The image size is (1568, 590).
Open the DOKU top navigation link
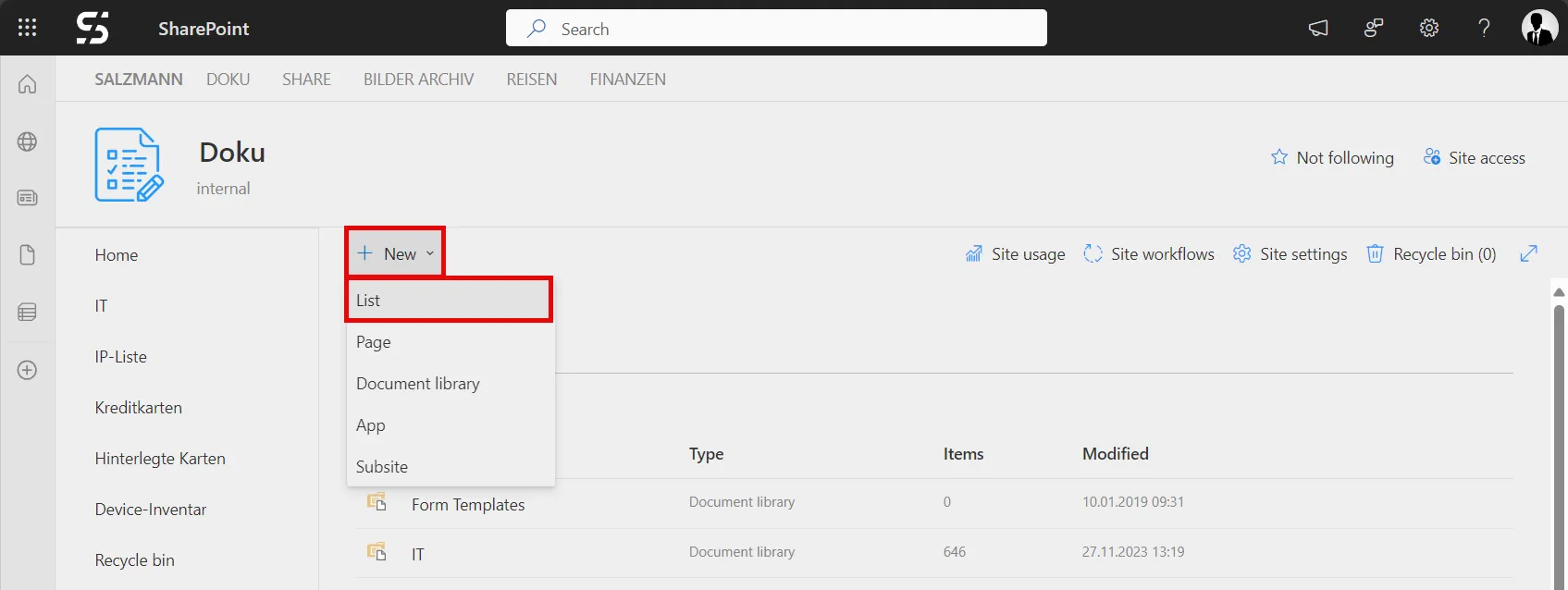pos(228,80)
